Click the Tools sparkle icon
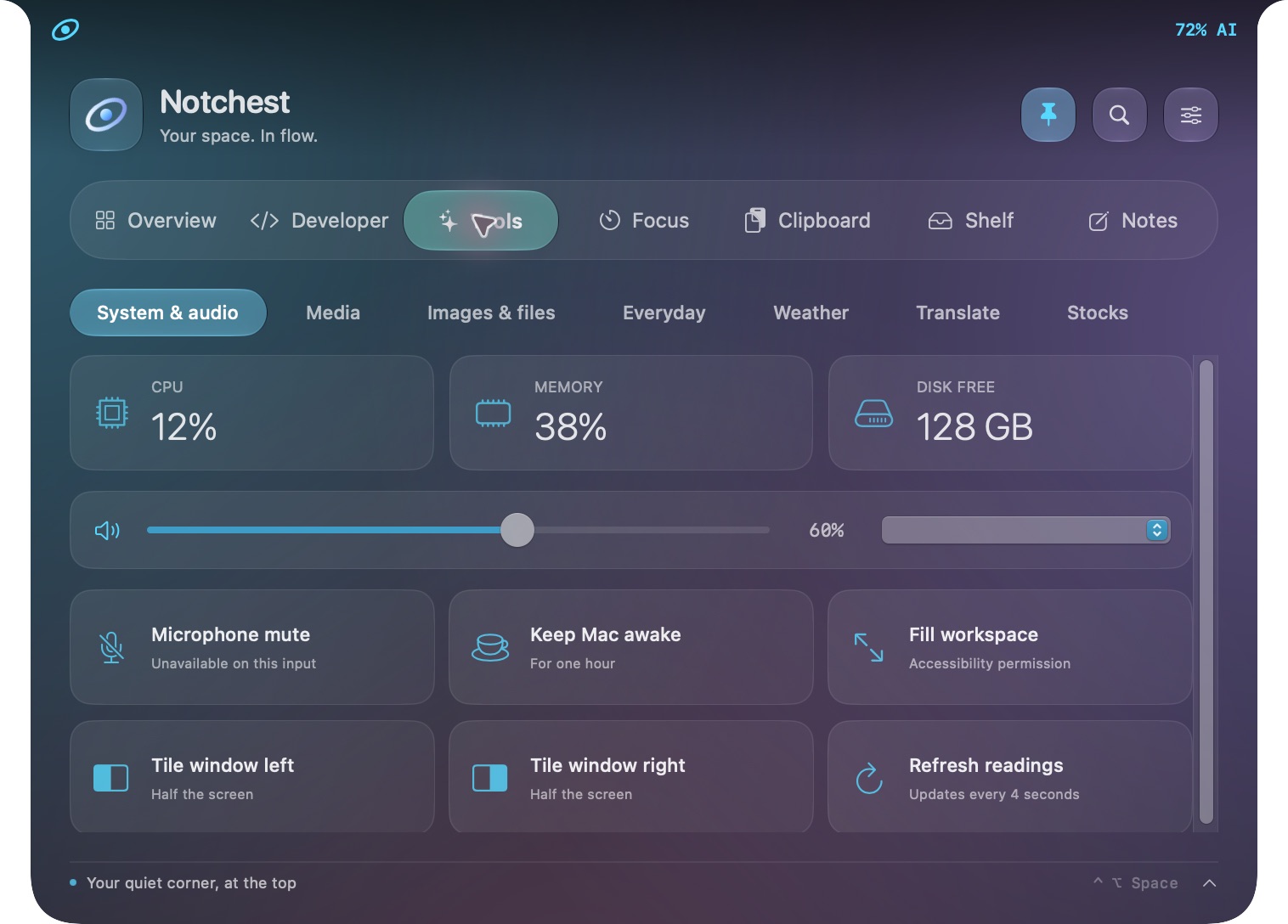 [449, 221]
